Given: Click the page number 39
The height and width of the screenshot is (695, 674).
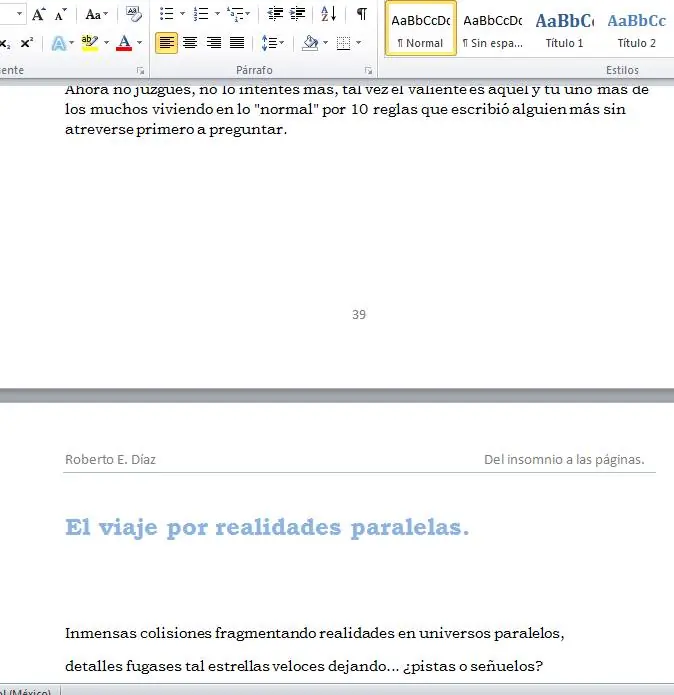Looking at the screenshot, I should tap(359, 315).
